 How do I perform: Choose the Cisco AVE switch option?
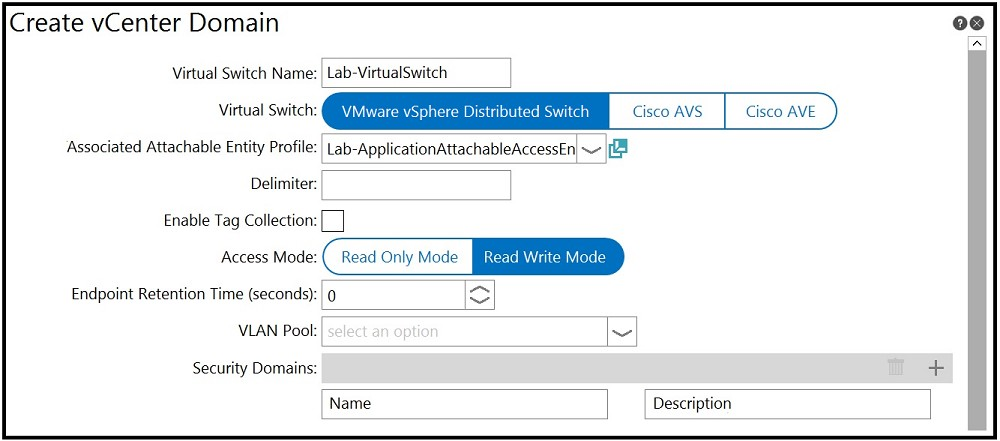[780, 111]
